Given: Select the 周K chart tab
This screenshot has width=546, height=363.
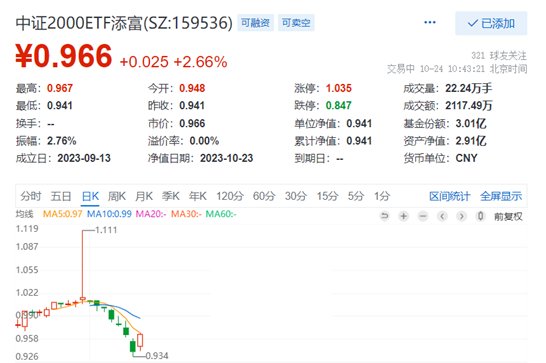Looking at the screenshot, I should 117,196.
